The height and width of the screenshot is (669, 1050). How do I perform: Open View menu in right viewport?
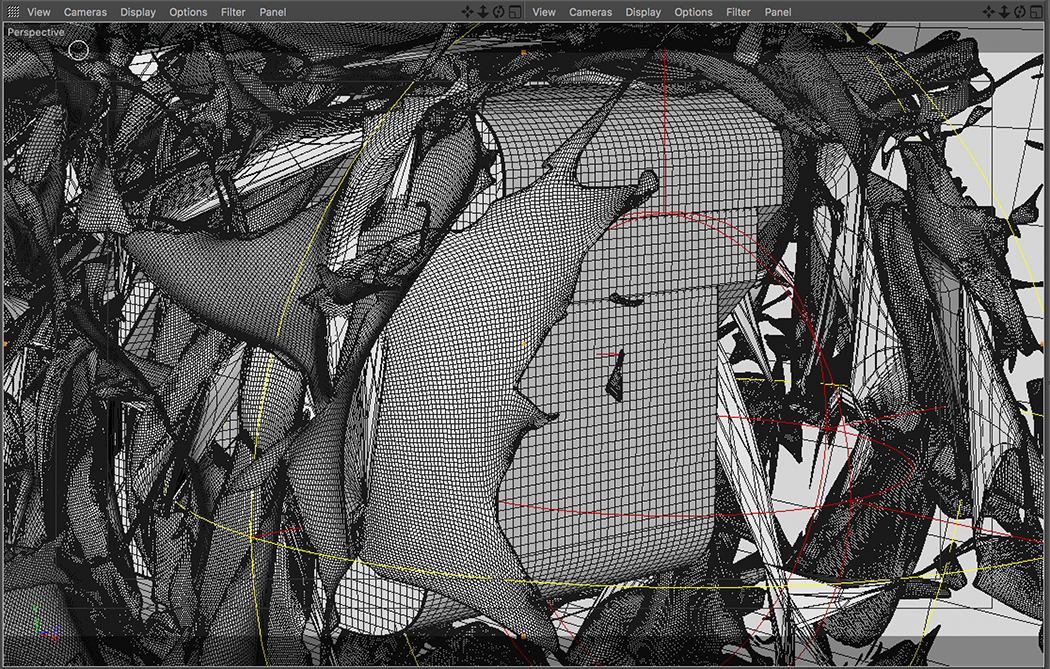(544, 12)
